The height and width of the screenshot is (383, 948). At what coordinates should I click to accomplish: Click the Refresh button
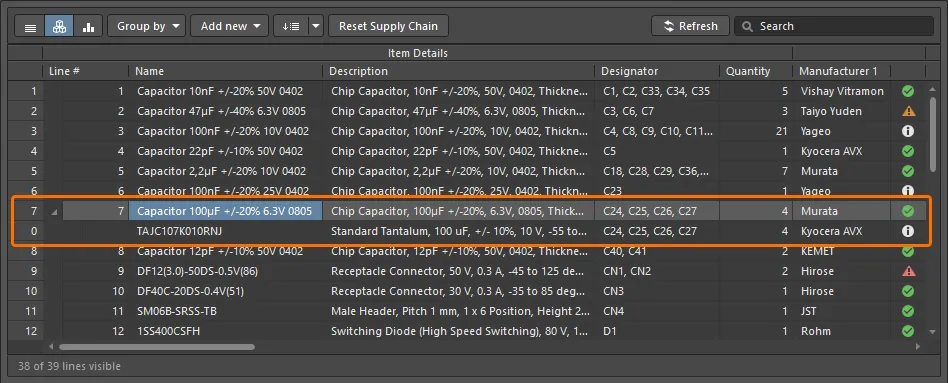tap(690, 27)
